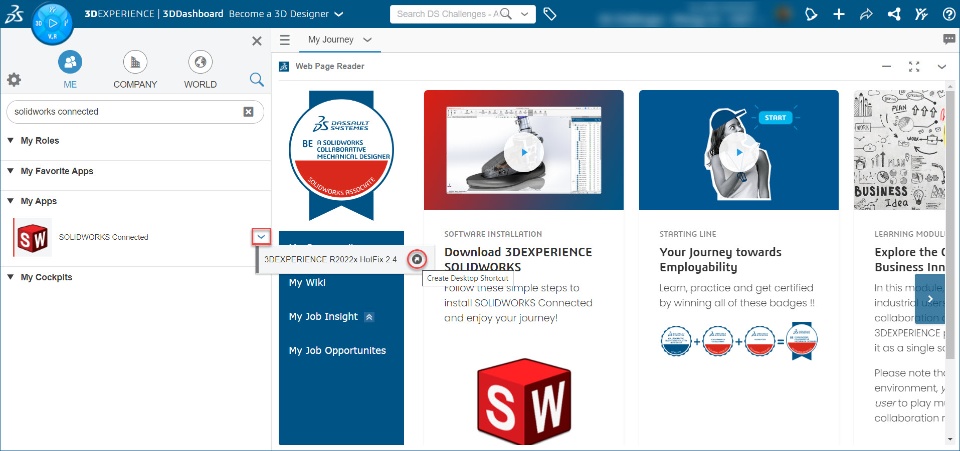
Task: Play the Software Installation video
Action: 523,150
